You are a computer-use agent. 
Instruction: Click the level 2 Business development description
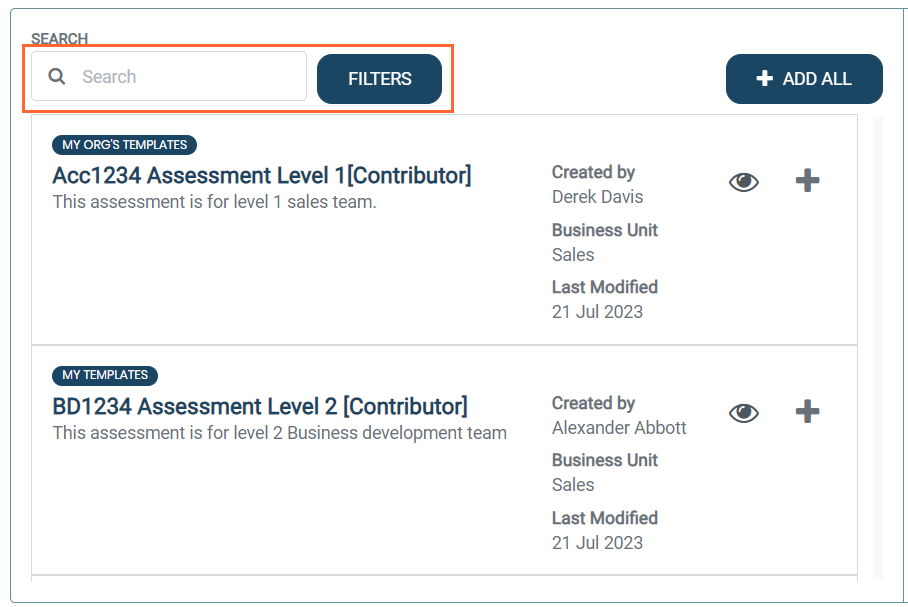280,433
